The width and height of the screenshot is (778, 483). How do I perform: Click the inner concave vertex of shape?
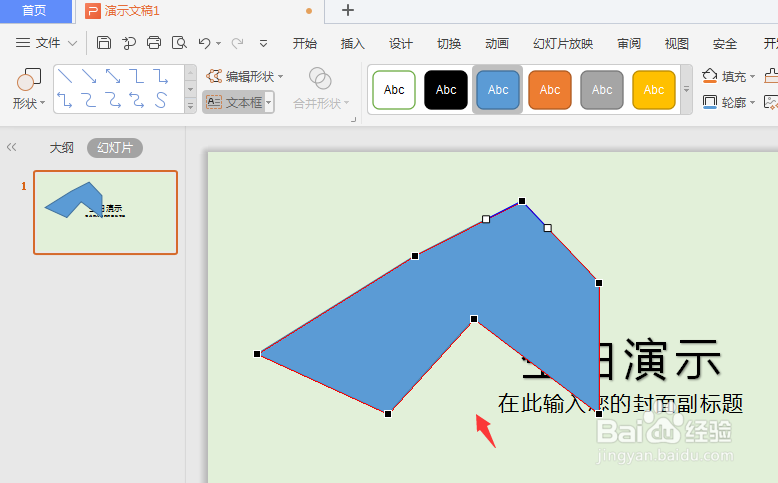474,319
